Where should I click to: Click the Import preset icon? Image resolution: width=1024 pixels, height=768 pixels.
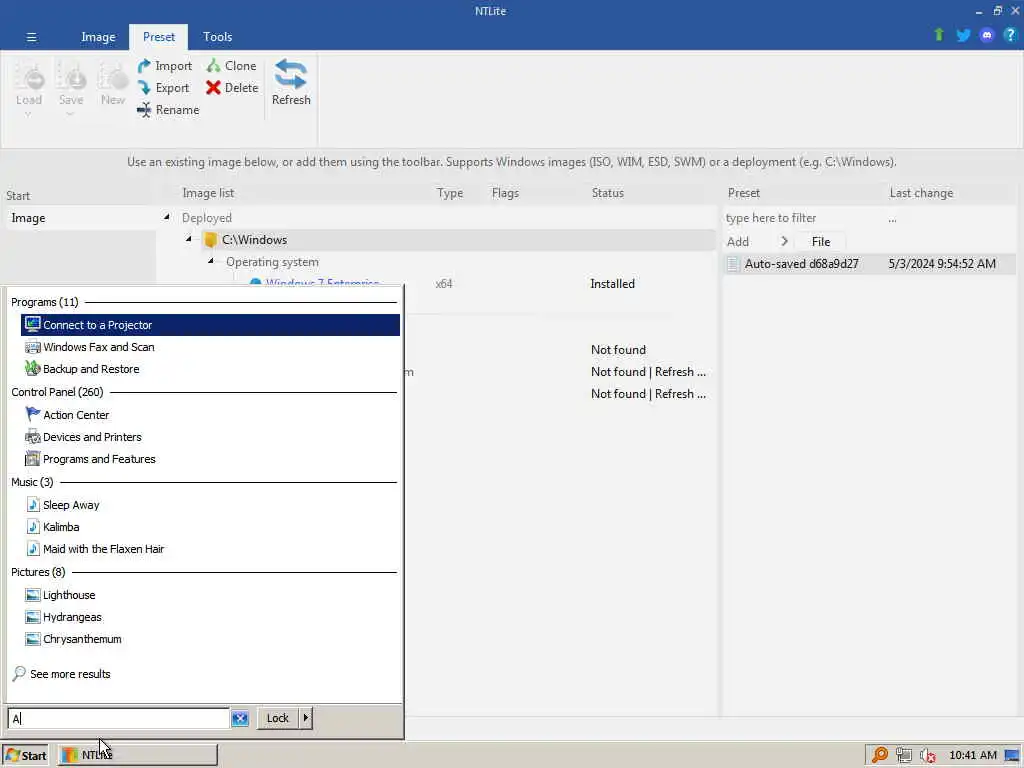144,66
